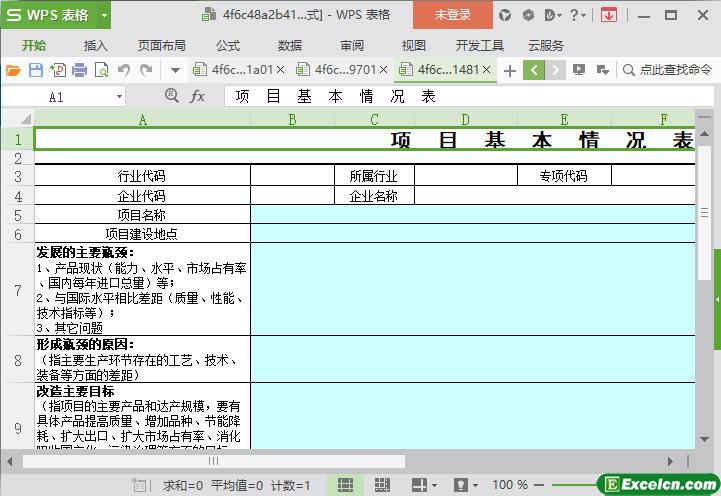Click the 未登录 login button

[x=452, y=15]
